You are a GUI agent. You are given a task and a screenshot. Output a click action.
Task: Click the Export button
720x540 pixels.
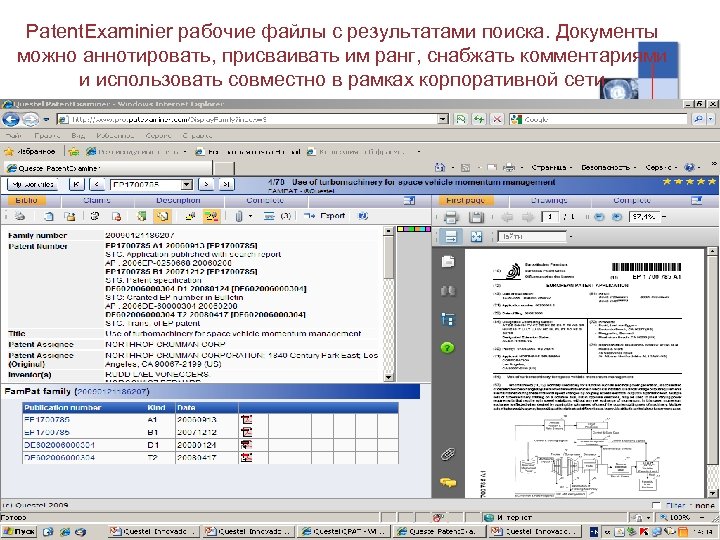pyautogui.click(x=325, y=216)
